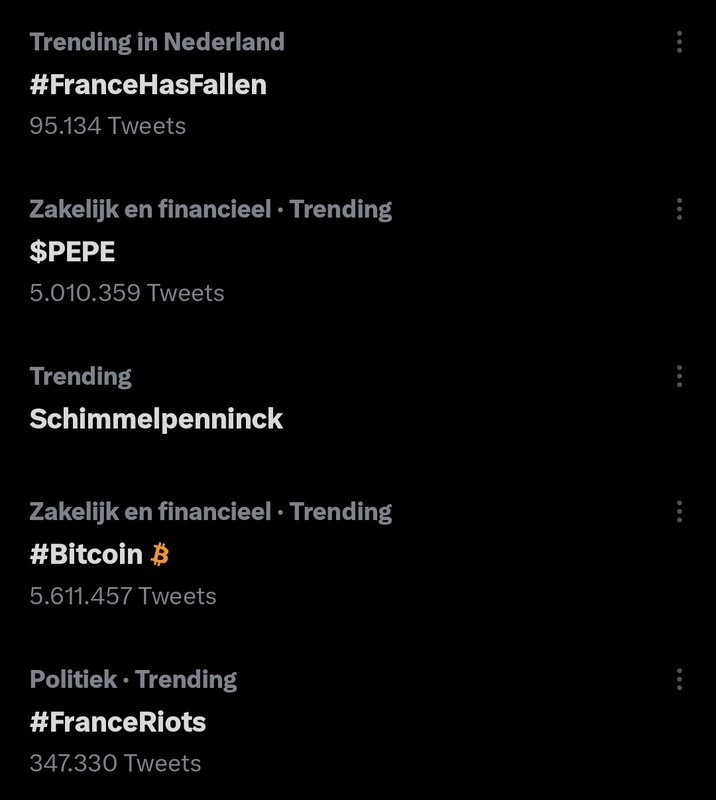
Task: Open the #FranceRiots hashtag
Action: pyautogui.click(x=118, y=721)
